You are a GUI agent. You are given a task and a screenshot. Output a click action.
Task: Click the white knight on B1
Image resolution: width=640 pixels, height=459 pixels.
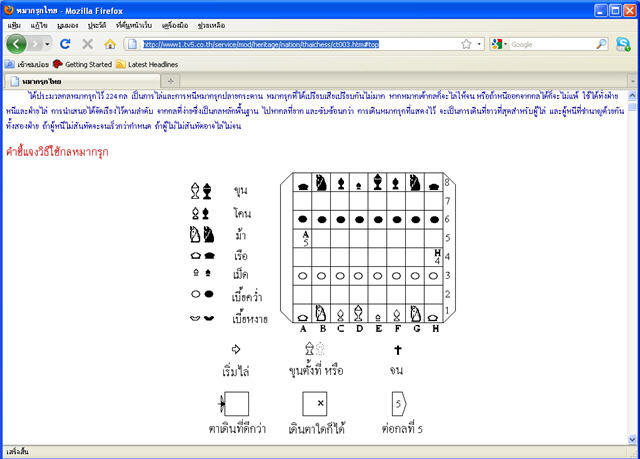[x=321, y=313]
